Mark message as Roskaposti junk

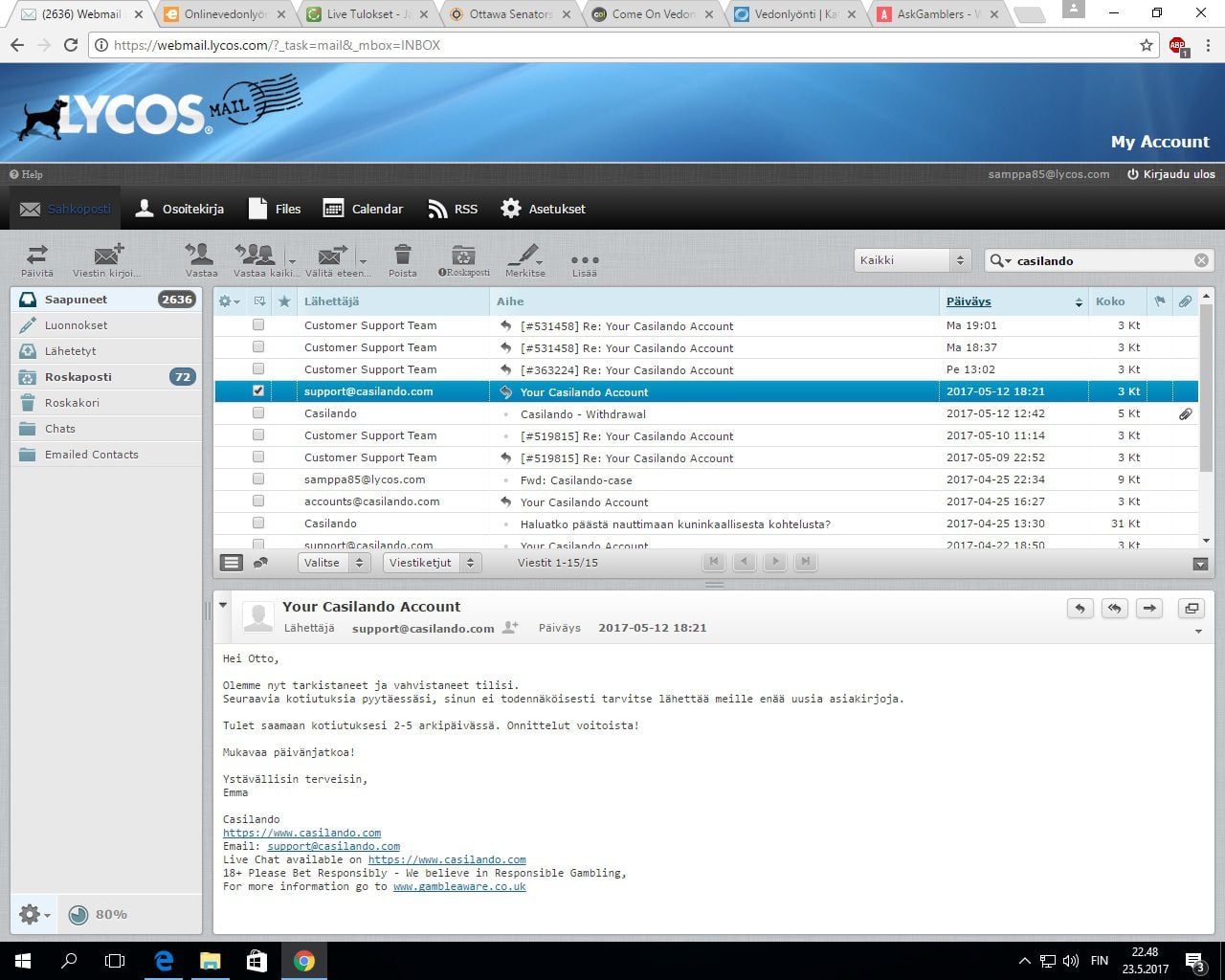pos(463,255)
